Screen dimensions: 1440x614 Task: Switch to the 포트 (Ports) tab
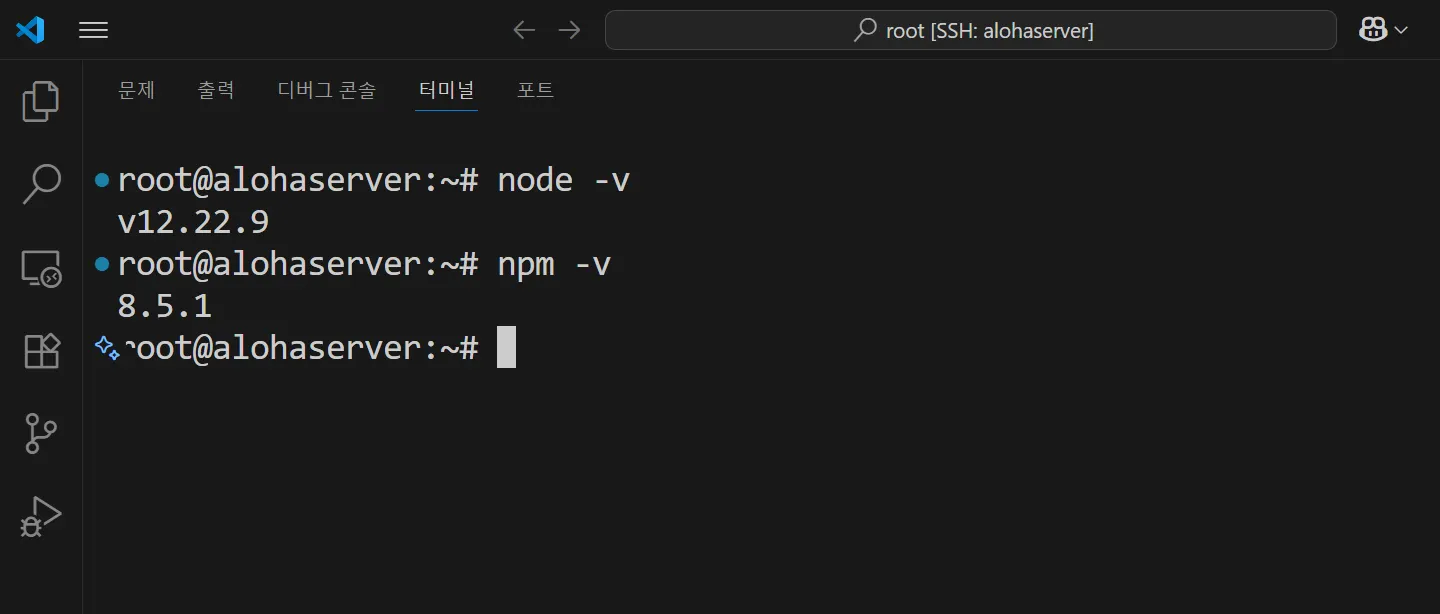[x=535, y=90]
